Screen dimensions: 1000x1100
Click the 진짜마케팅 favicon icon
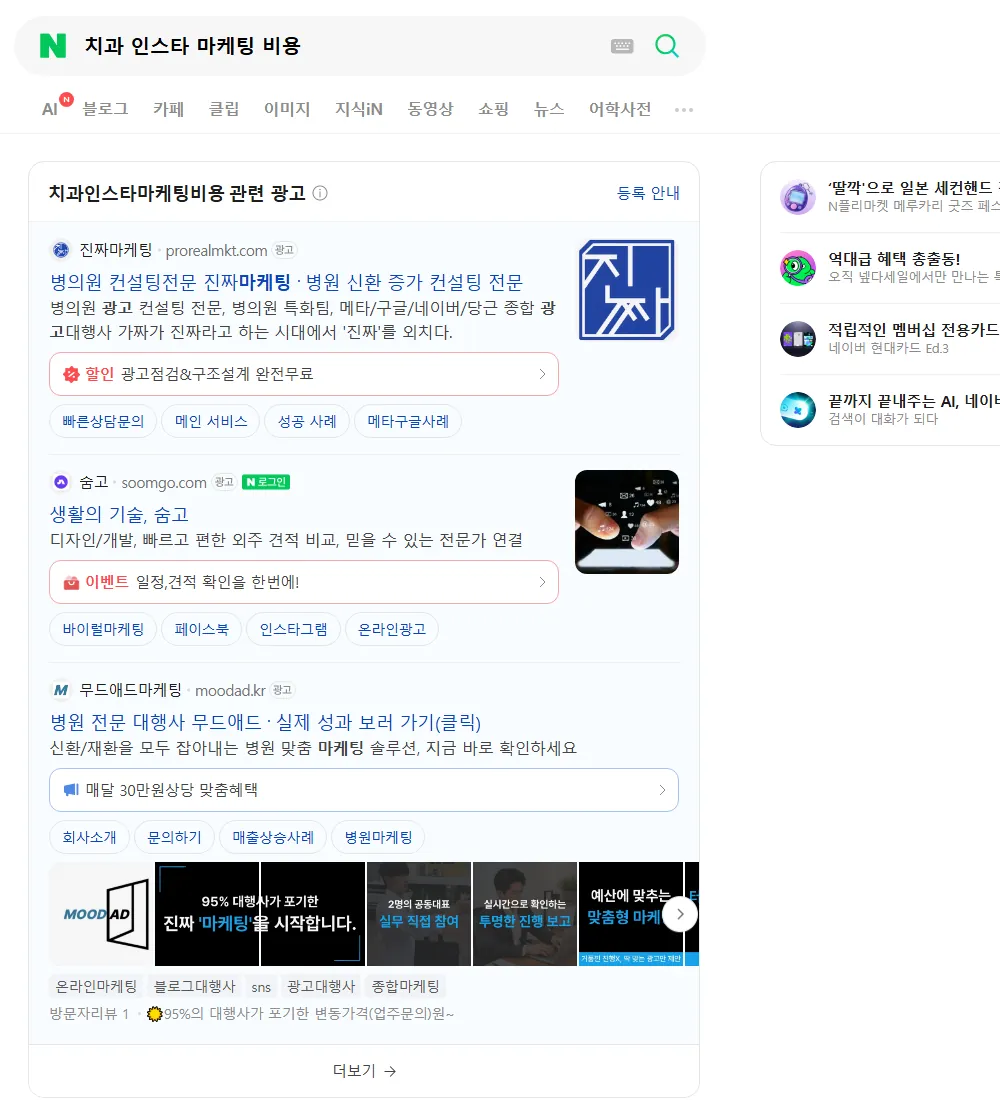[61, 250]
